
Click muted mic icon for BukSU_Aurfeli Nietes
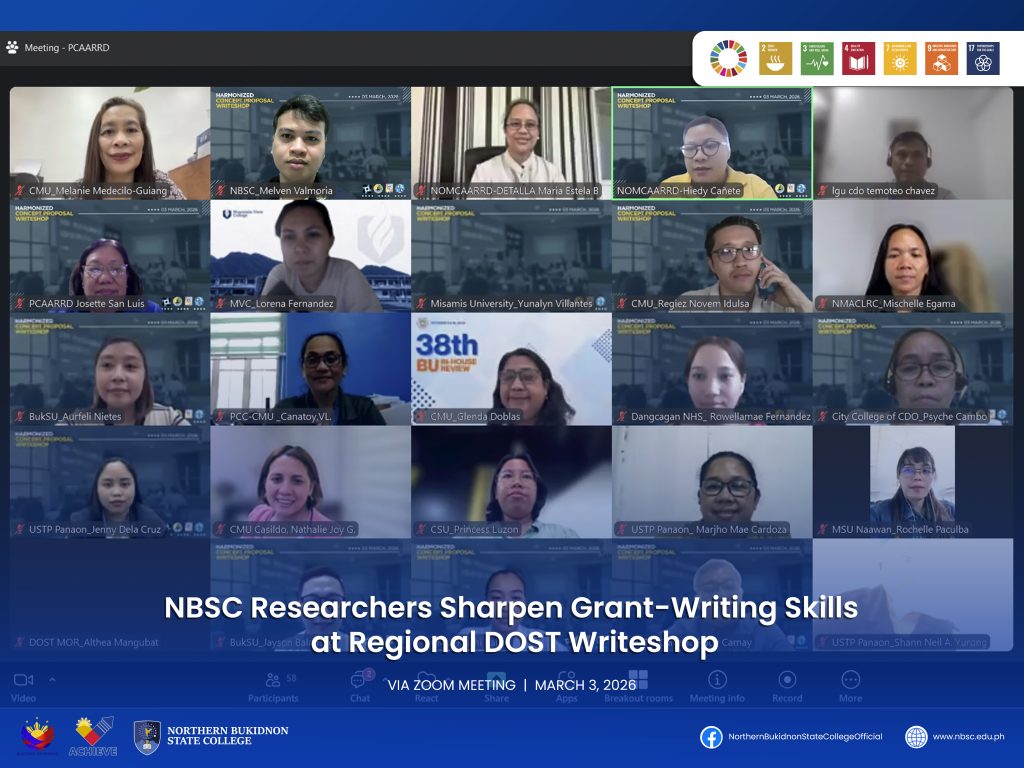pyautogui.click(x=21, y=417)
